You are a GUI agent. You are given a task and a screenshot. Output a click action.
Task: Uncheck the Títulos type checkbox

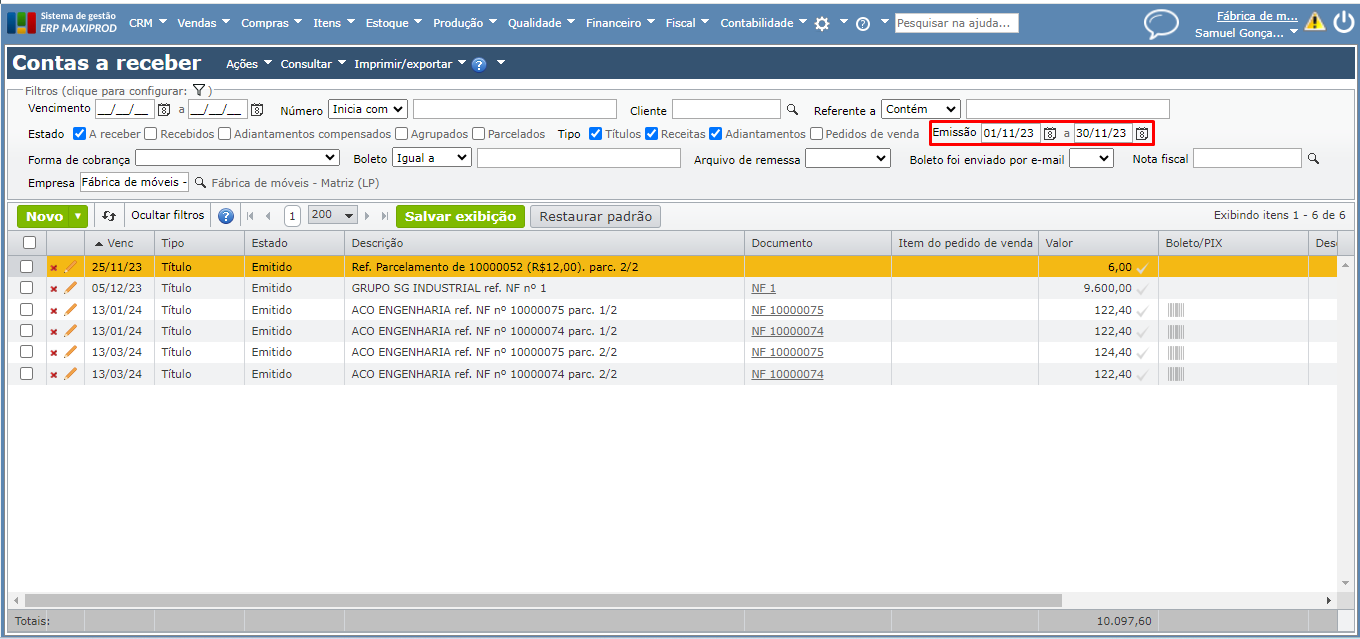595,134
